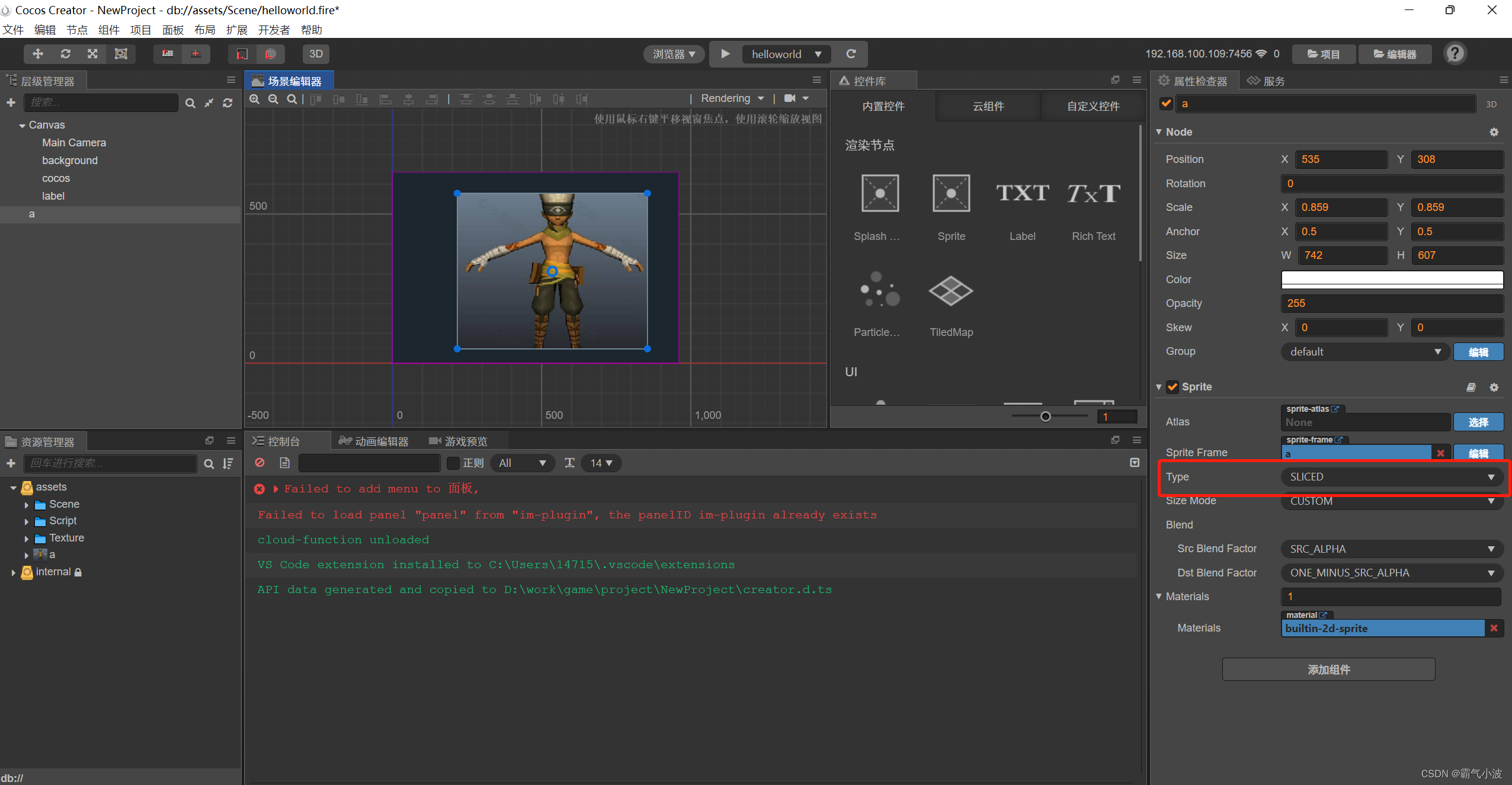Image resolution: width=1512 pixels, height=785 pixels.
Task: Toggle 3D mode for node in inspector
Action: point(1491,104)
